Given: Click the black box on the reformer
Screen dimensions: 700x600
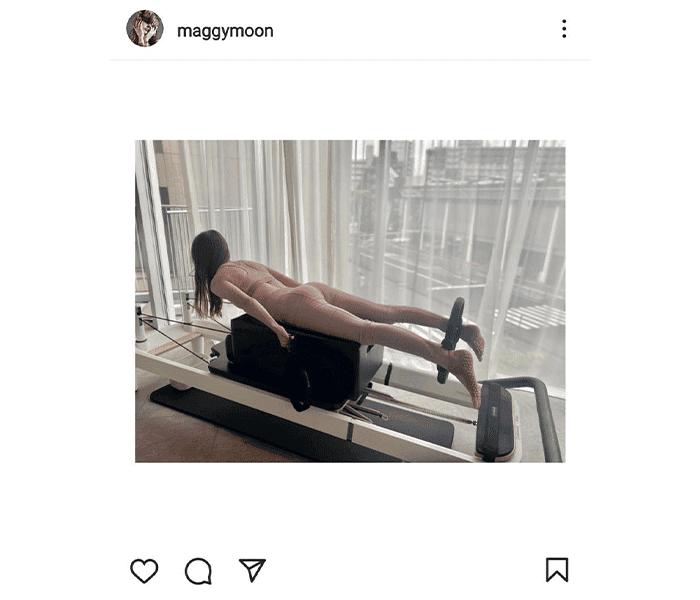Looking at the screenshot, I should coord(304,362).
